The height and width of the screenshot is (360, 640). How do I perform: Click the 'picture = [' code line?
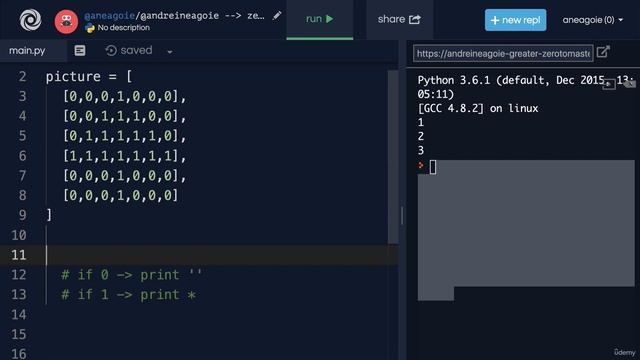(x=89, y=77)
